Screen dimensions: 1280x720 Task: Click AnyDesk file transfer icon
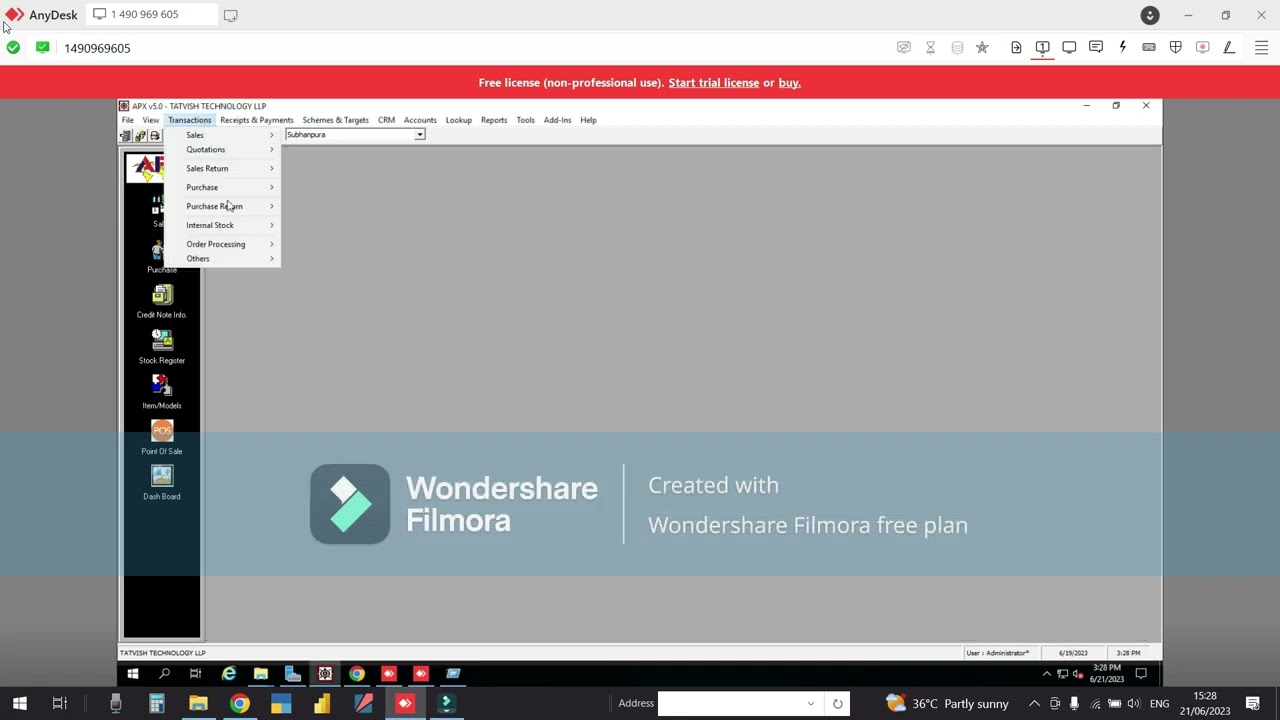(1016, 47)
